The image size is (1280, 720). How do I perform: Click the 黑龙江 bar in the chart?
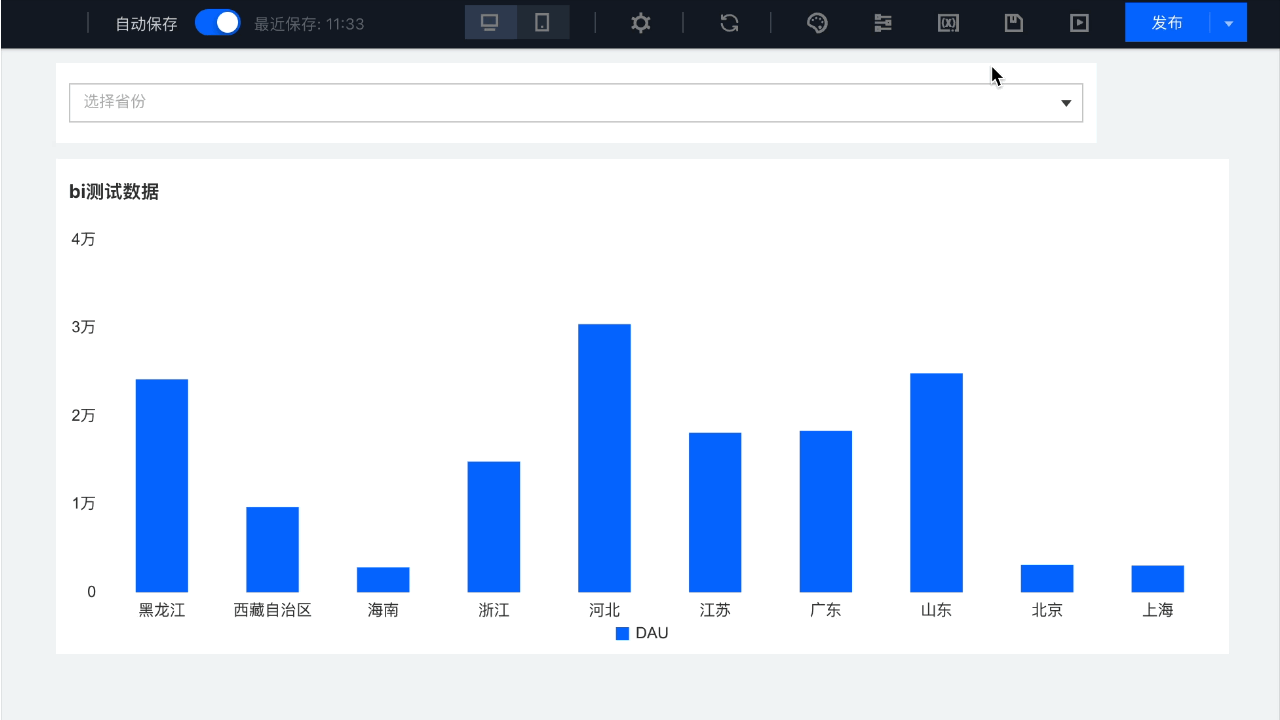tap(162, 486)
